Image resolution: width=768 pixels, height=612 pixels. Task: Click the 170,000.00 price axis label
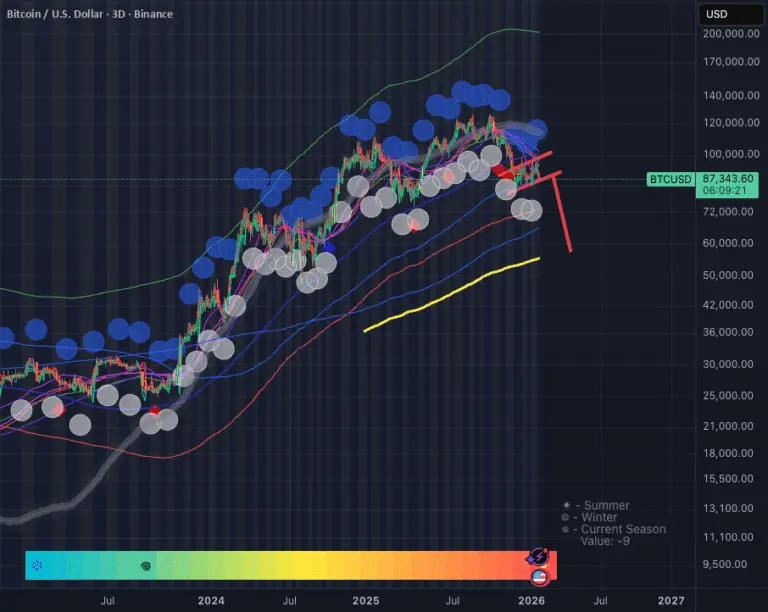click(731, 62)
